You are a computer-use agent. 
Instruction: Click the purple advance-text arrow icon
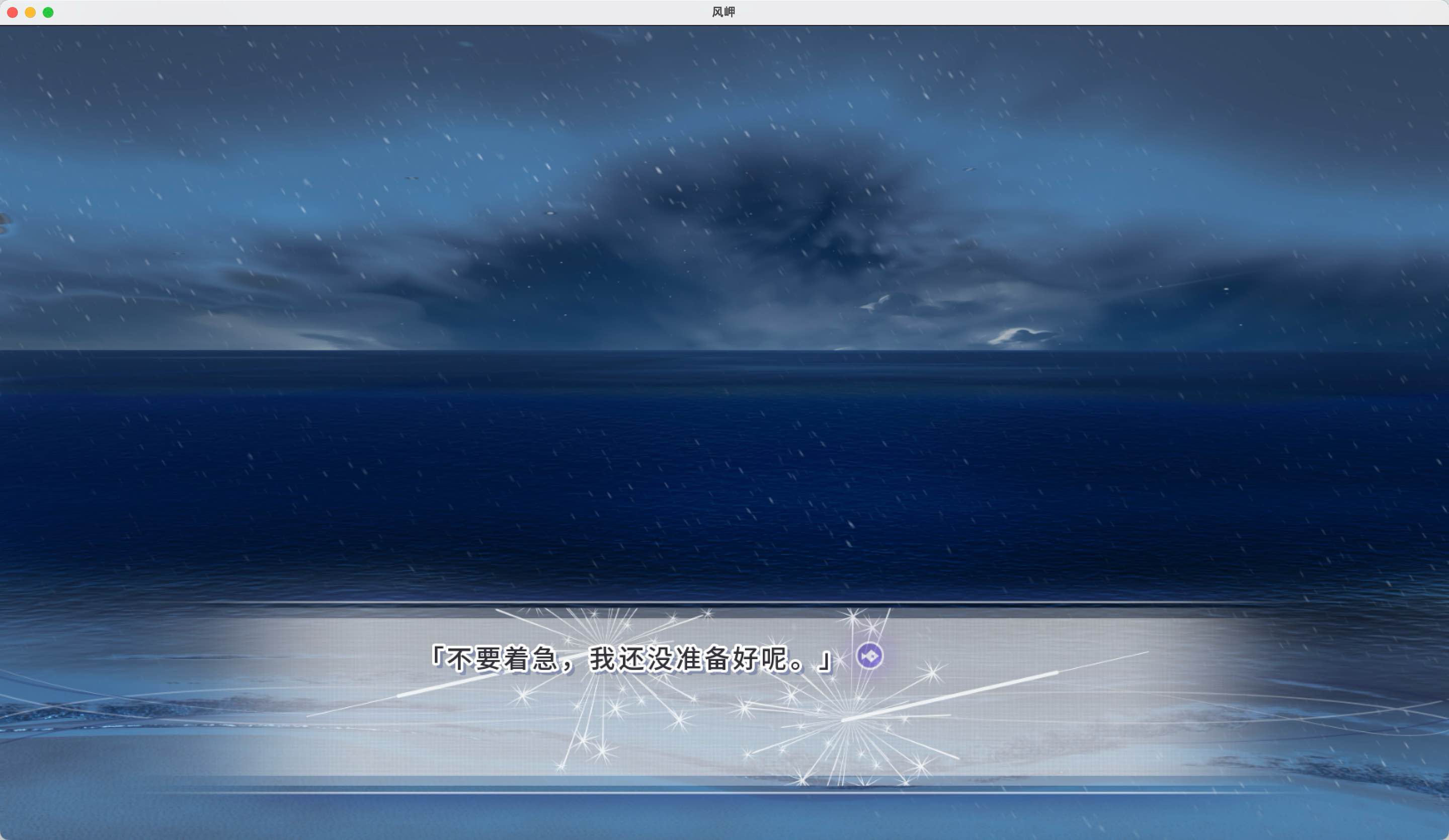[869, 656]
